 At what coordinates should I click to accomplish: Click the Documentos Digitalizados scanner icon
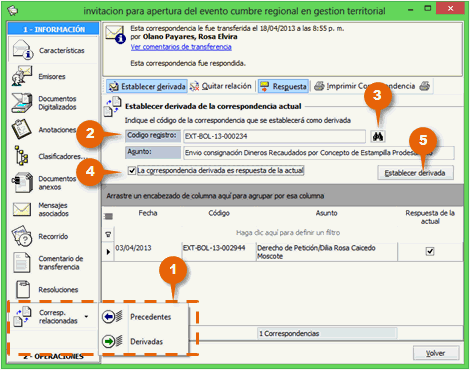(22, 103)
